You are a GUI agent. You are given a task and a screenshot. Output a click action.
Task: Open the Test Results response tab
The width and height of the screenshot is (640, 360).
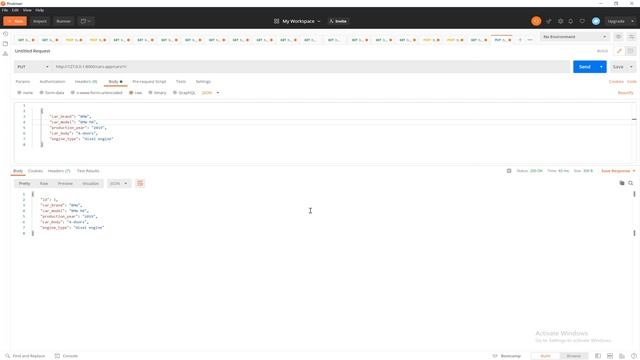point(88,171)
